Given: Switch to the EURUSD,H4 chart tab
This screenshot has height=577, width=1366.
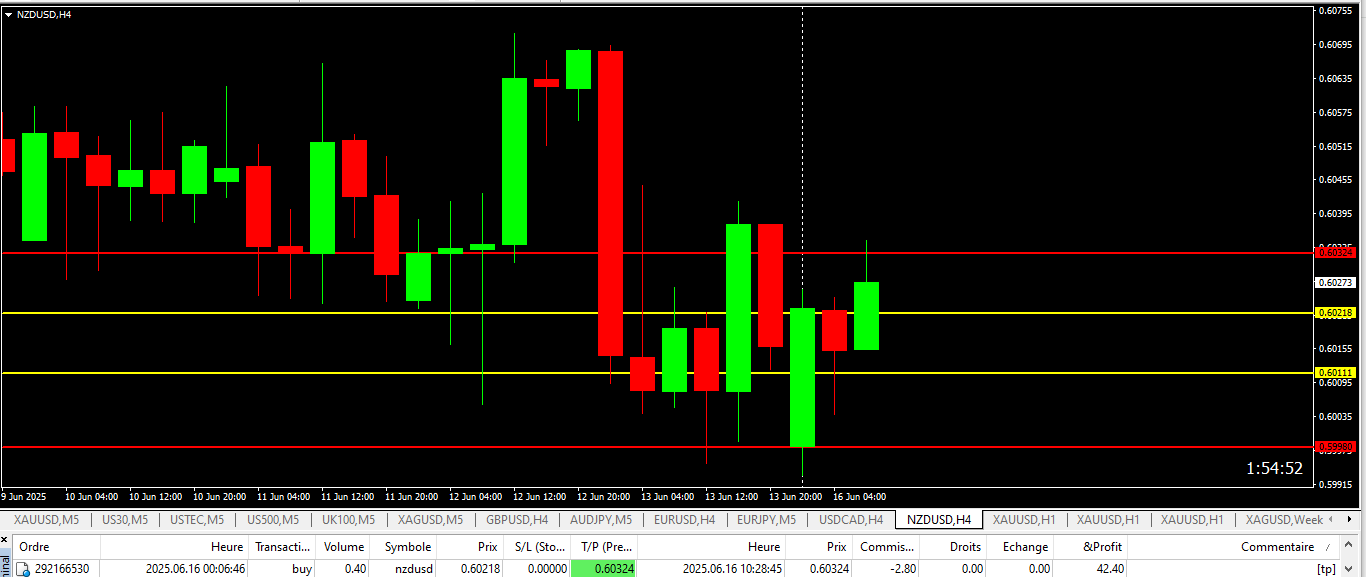Looking at the screenshot, I should click(684, 520).
